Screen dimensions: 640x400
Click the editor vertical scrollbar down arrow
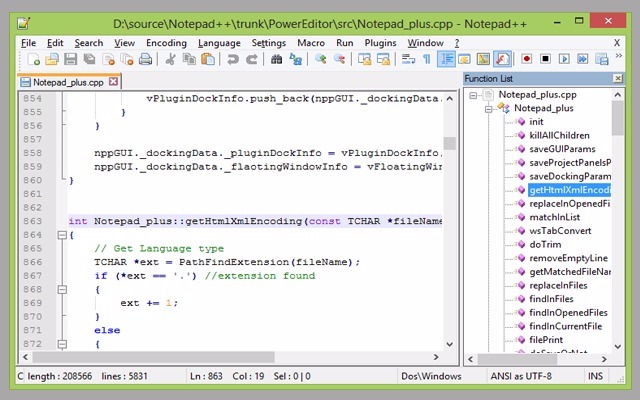pos(450,344)
